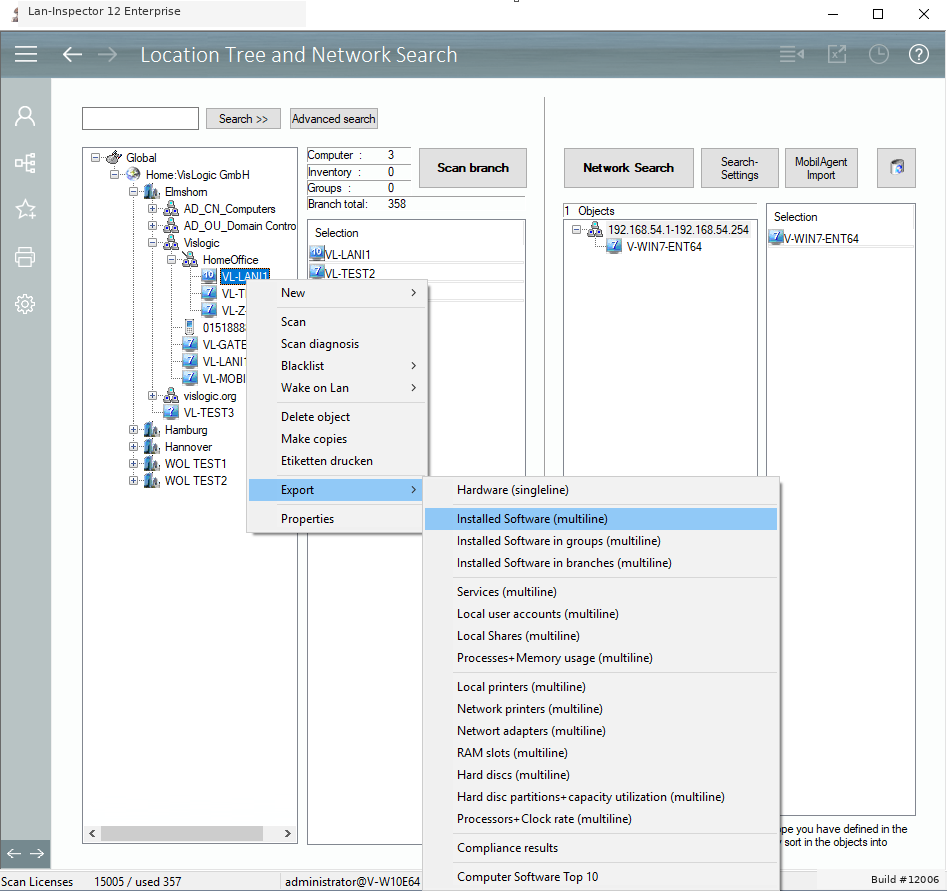Open the favorites star sidebar icon
The width and height of the screenshot is (947, 891).
point(25,210)
